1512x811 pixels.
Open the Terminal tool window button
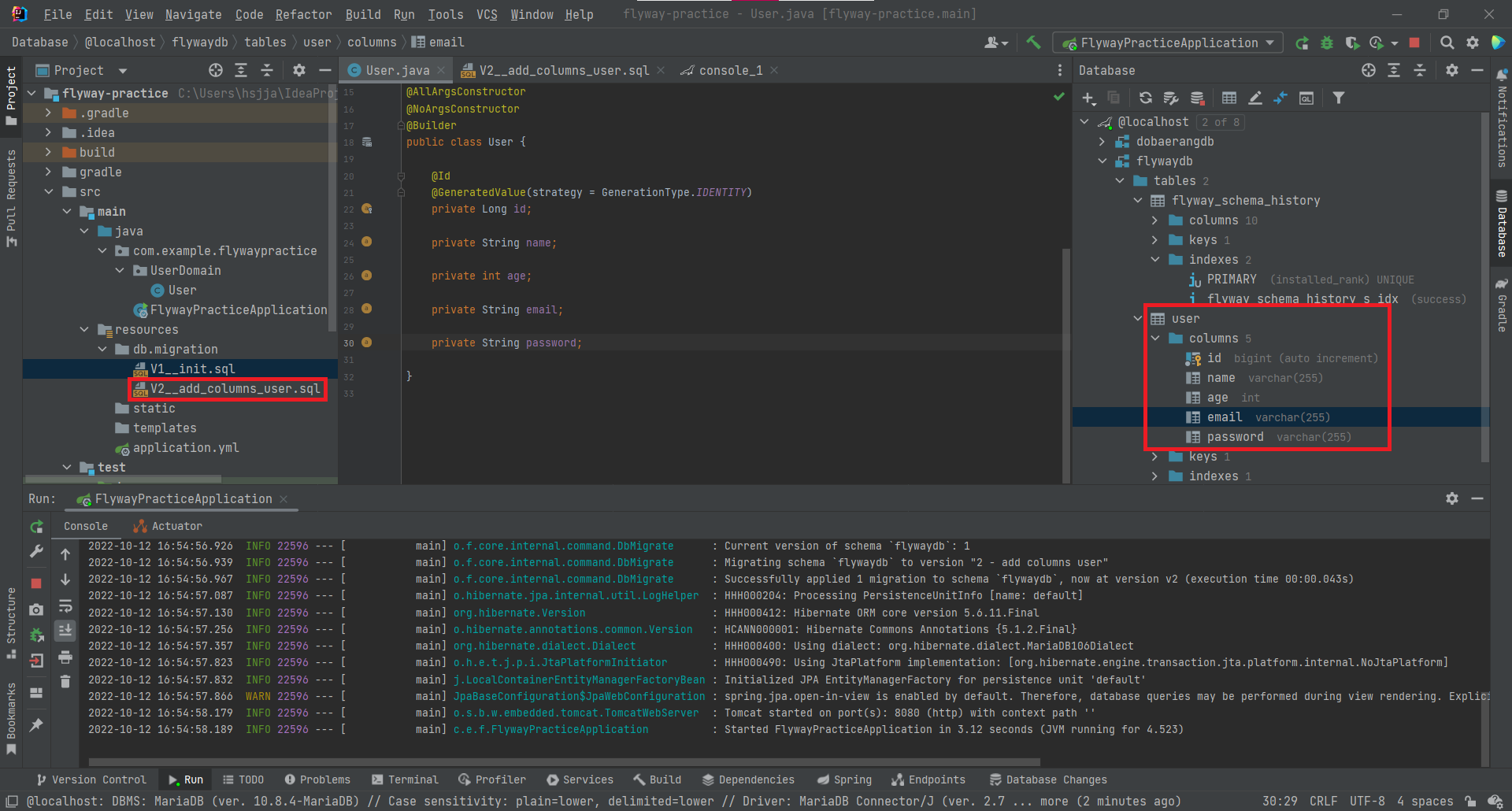[x=405, y=780]
